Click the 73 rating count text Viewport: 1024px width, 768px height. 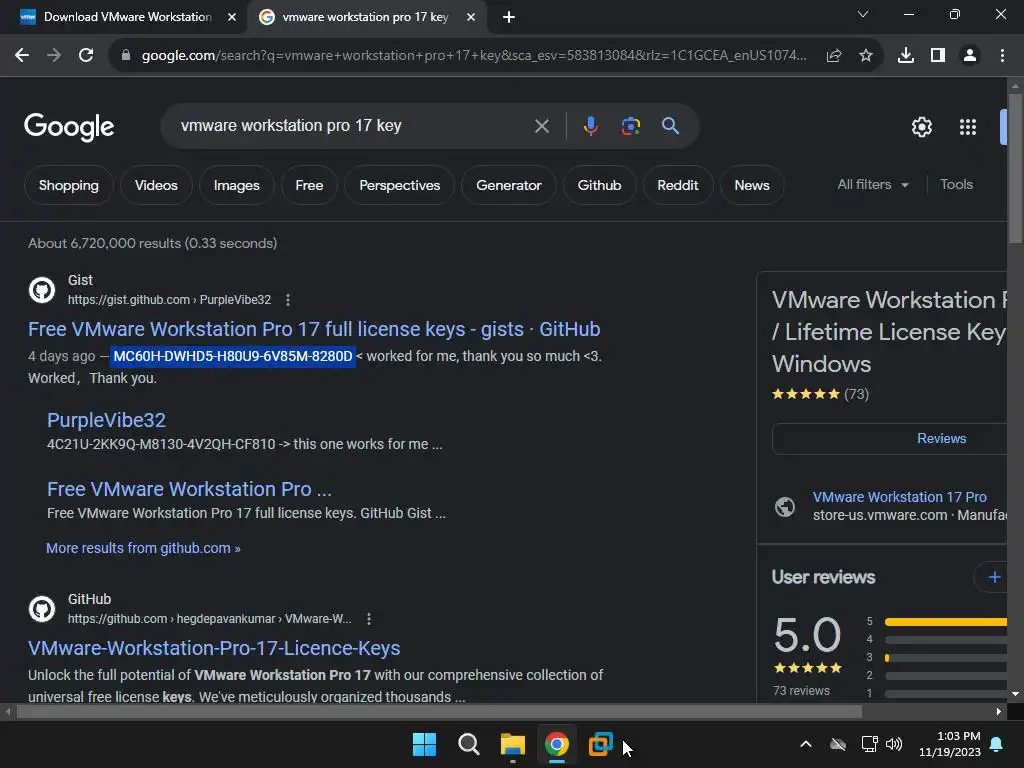coord(856,394)
